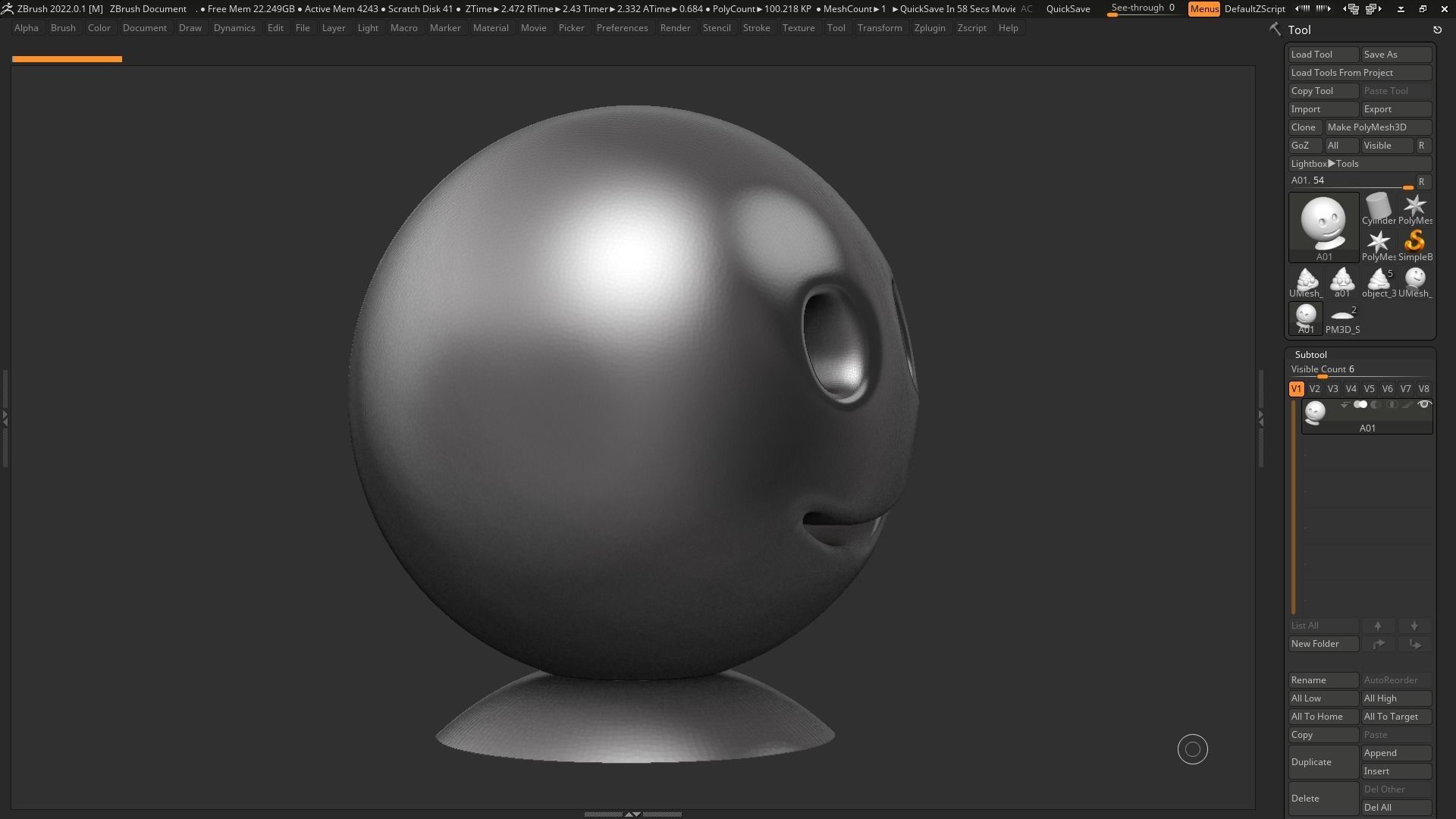This screenshot has height=819, width=1456.
Task: Select the A01 subtool row
Action: click(x=1367, y=416)
